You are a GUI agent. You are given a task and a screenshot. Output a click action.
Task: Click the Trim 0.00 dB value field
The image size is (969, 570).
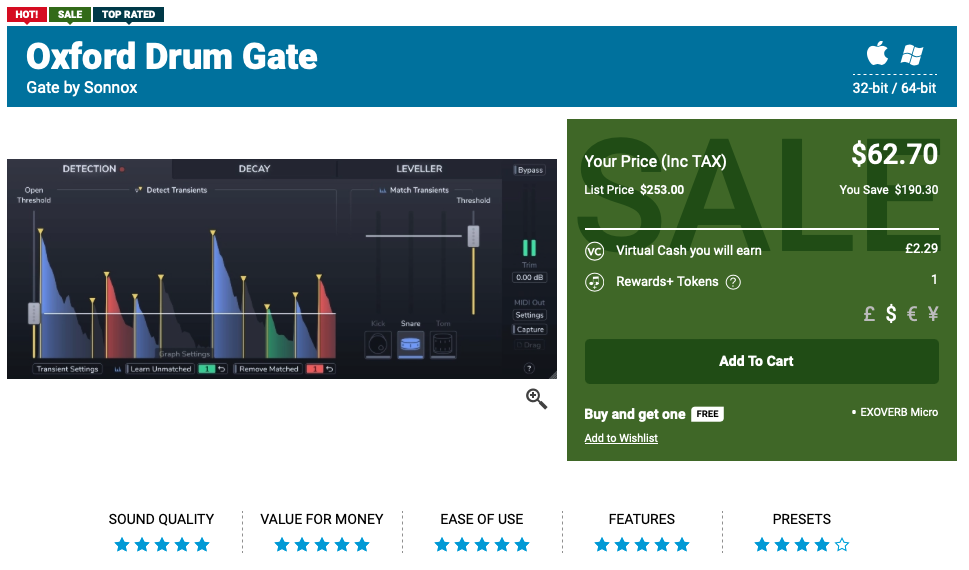point(530,278)
